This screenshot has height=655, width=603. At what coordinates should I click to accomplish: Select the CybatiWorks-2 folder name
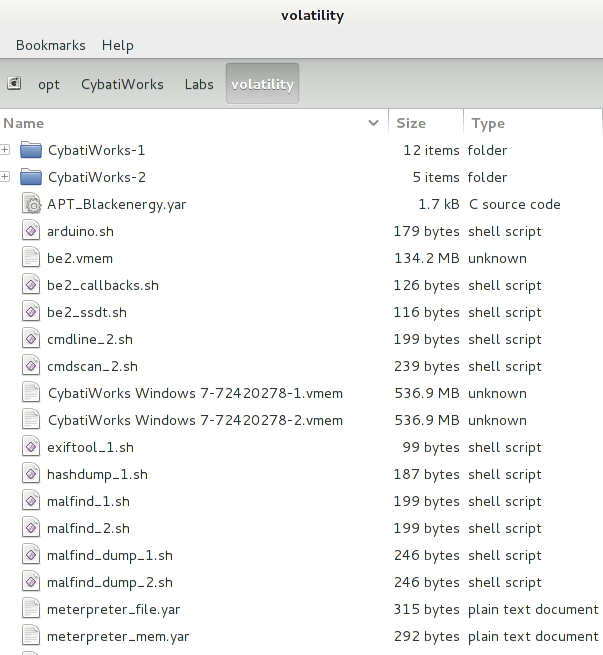[x=97, y=178]
